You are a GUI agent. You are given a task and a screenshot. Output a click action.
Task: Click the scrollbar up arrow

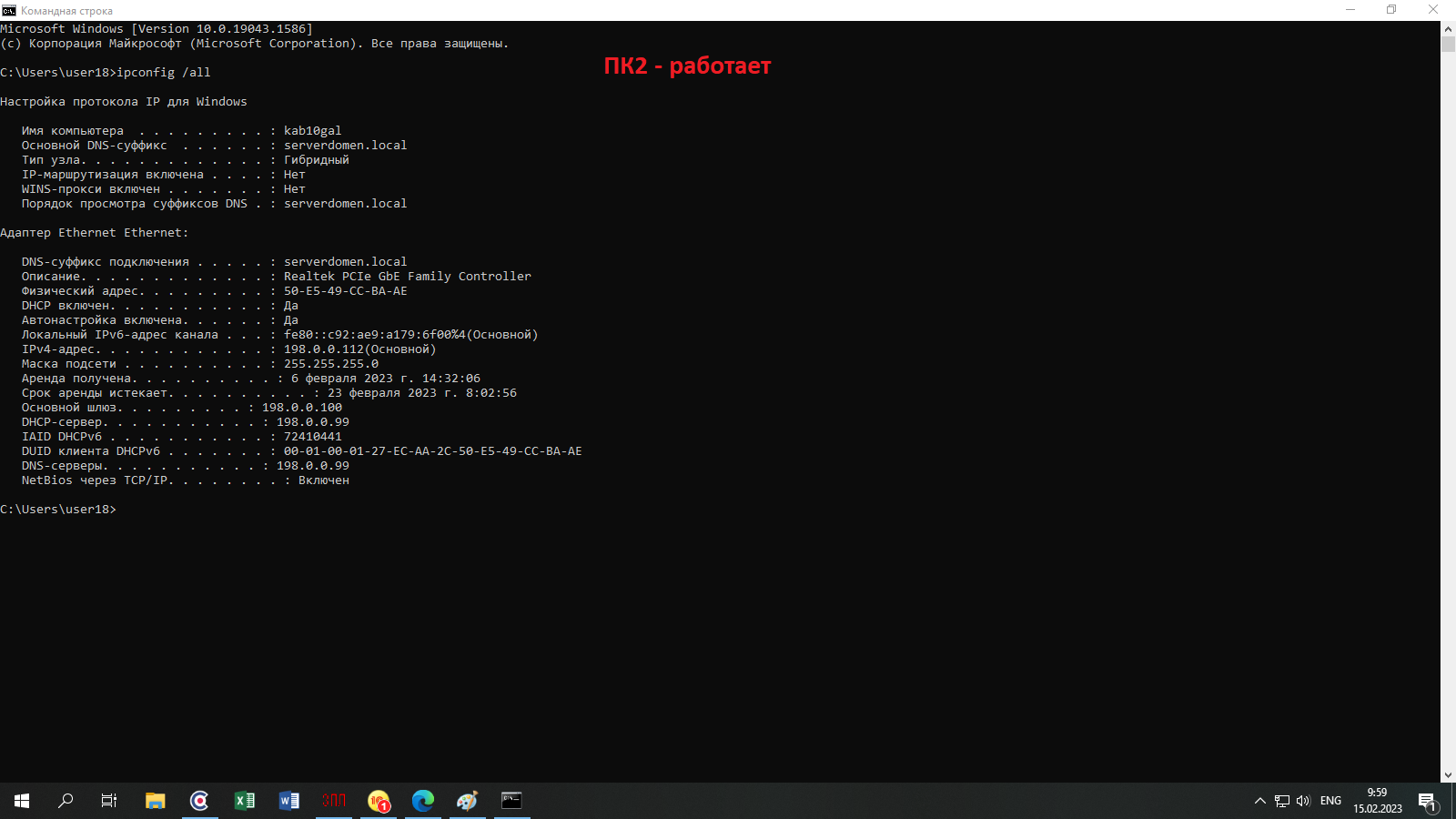point(1448,28)
